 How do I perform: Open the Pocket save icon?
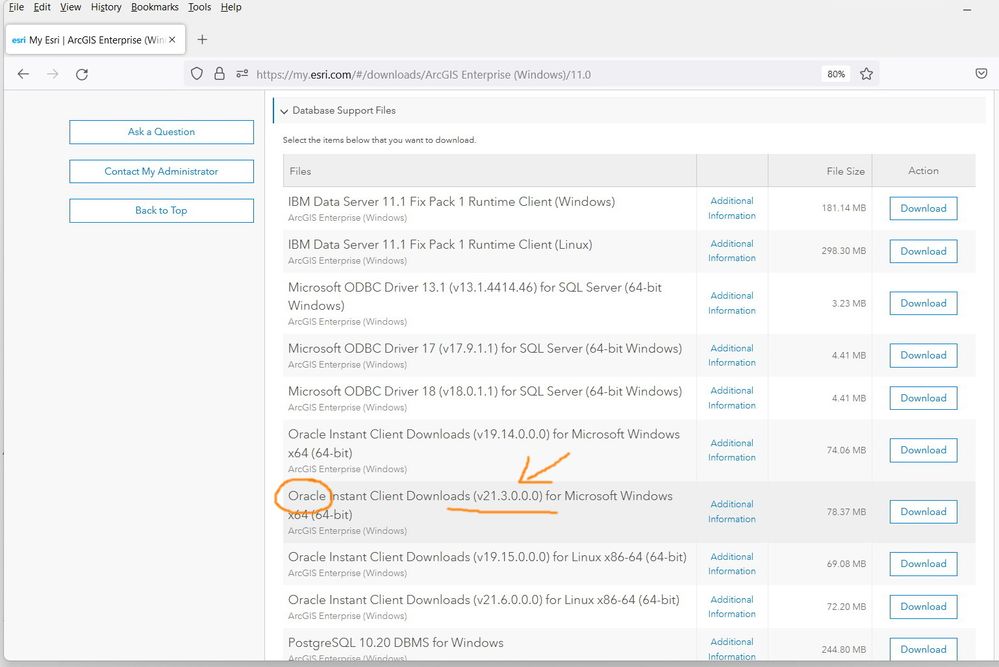[x=981, y=74]
